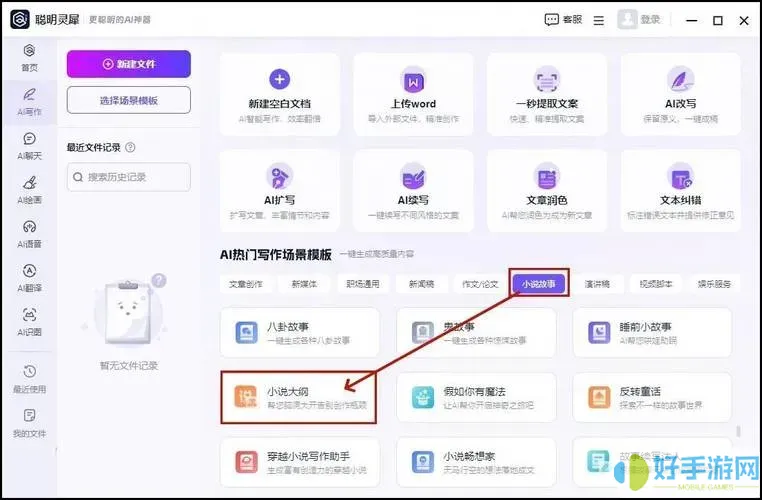Image resolution: width=762 pixels, height=500 pixels.
Task: Switch to the 职场通用 category tab
Action: (x=363, y=284)
